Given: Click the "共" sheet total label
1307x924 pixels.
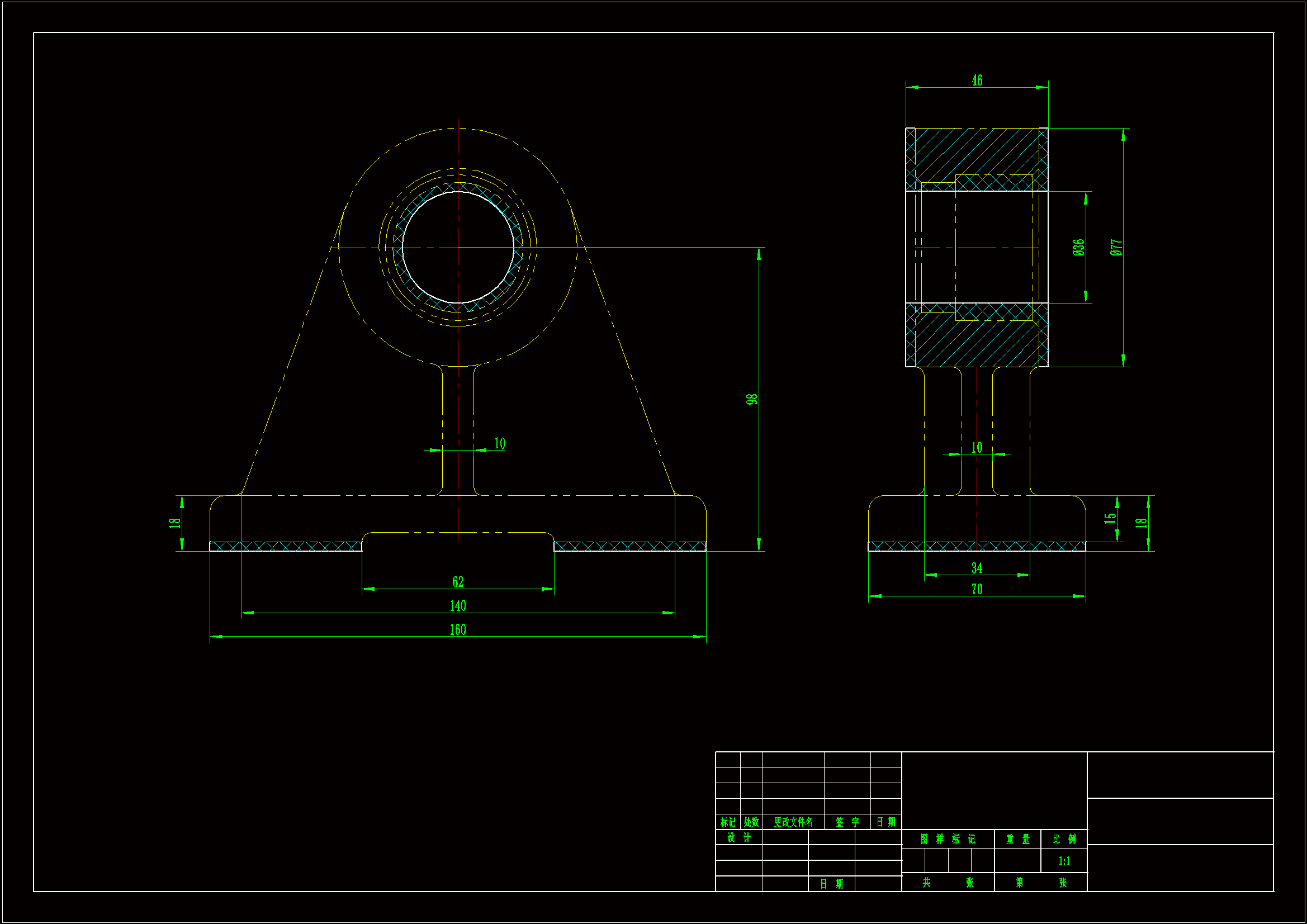Looking at the screenshot, I should pos(927,882).
